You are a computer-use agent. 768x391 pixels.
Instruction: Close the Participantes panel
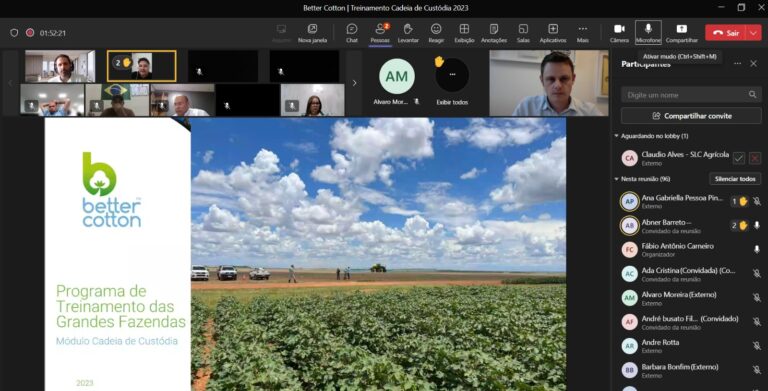753,64
